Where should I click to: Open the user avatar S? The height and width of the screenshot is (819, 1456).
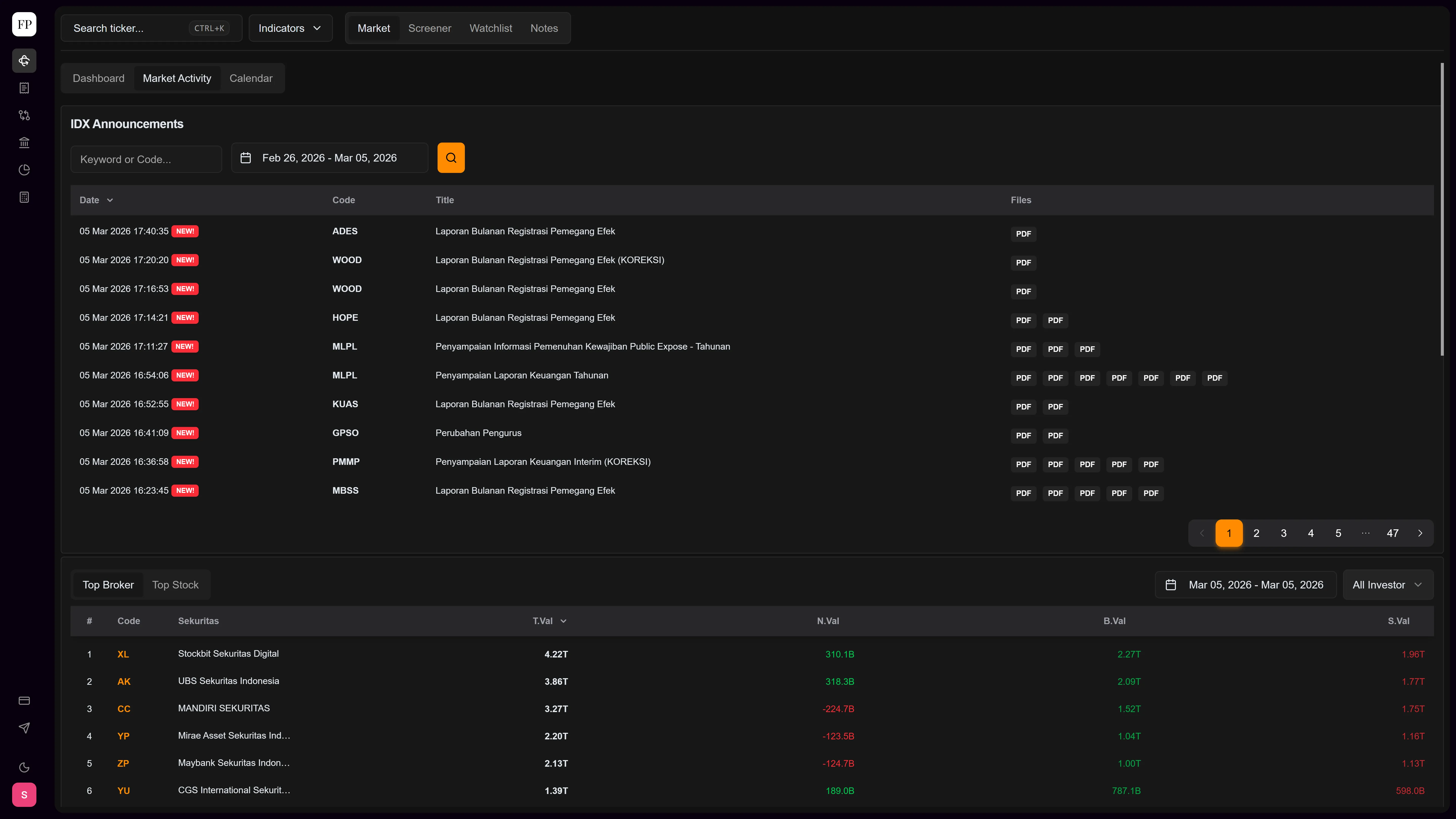[24, 795]
